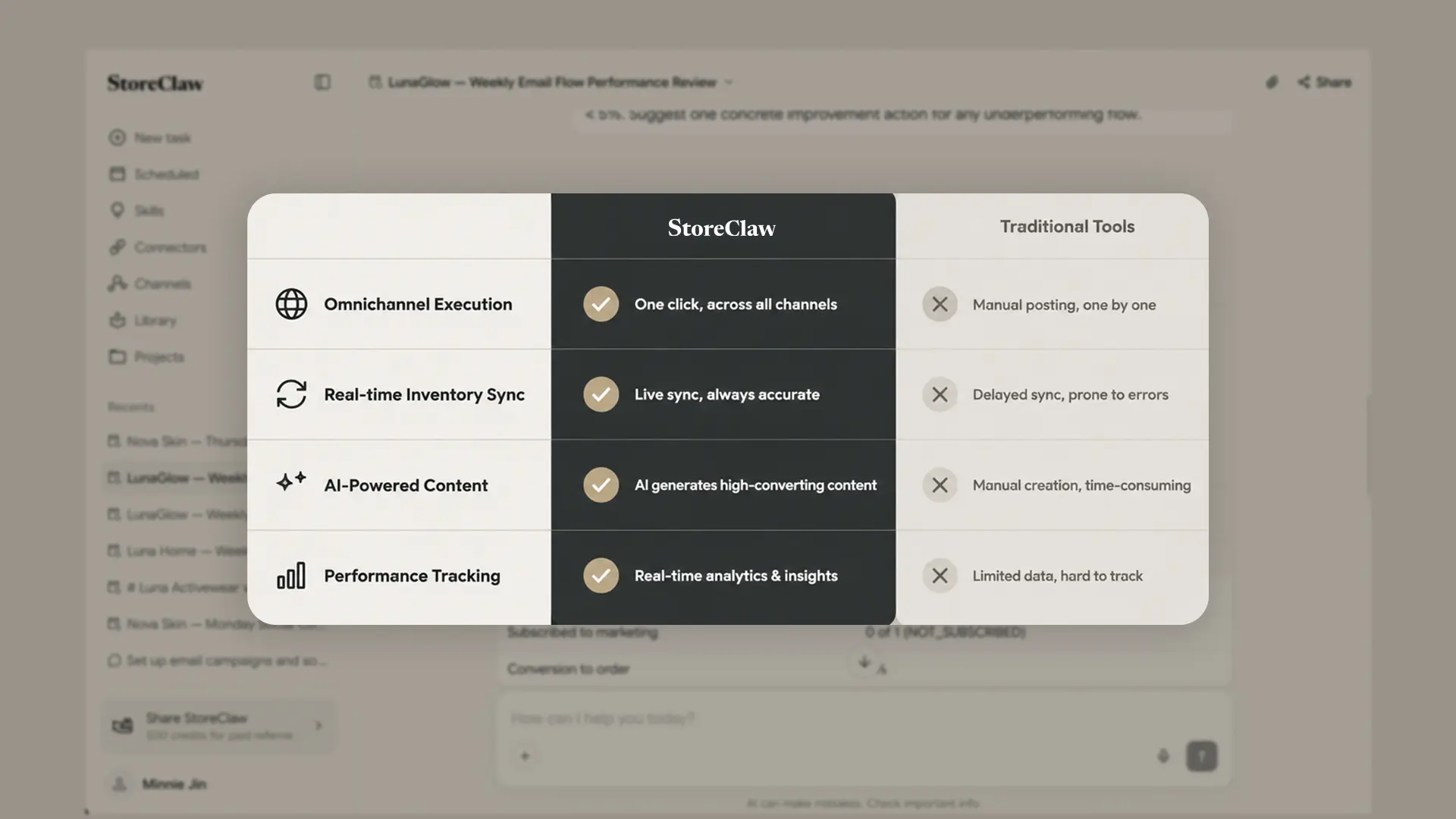
Task: Open the 'Luna Home — Weekly' recent task
Action: tap(177, 551)
